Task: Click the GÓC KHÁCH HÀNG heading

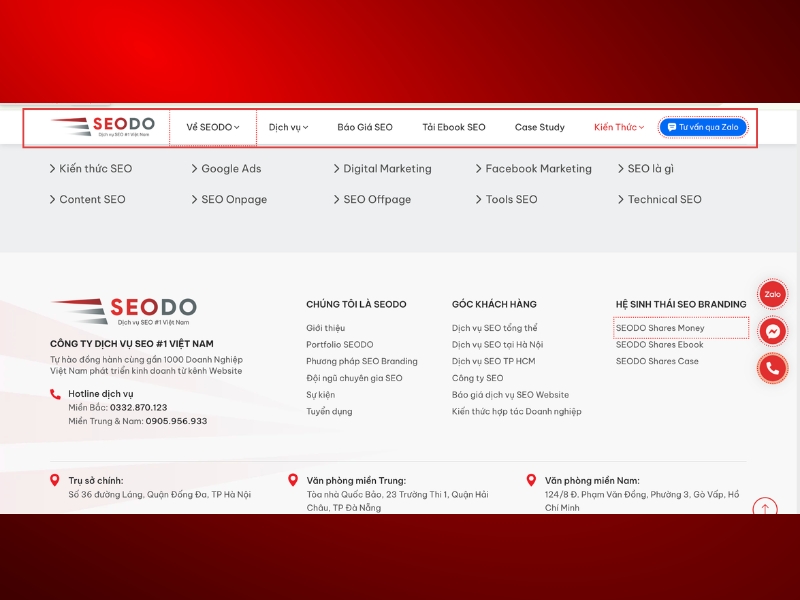Action: (x=494, y=304)
